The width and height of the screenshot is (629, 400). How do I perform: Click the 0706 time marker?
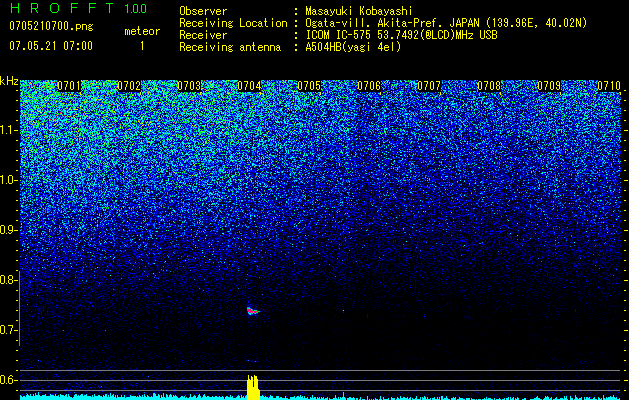tap(369, 86)
